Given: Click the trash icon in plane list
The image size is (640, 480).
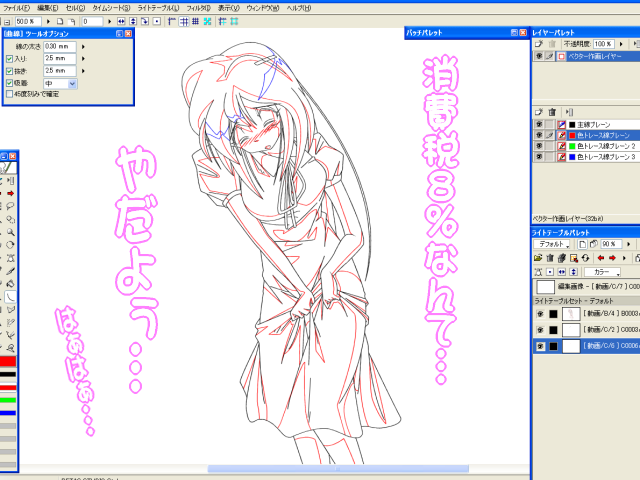Looking at the screenshot, I should 551,111.
